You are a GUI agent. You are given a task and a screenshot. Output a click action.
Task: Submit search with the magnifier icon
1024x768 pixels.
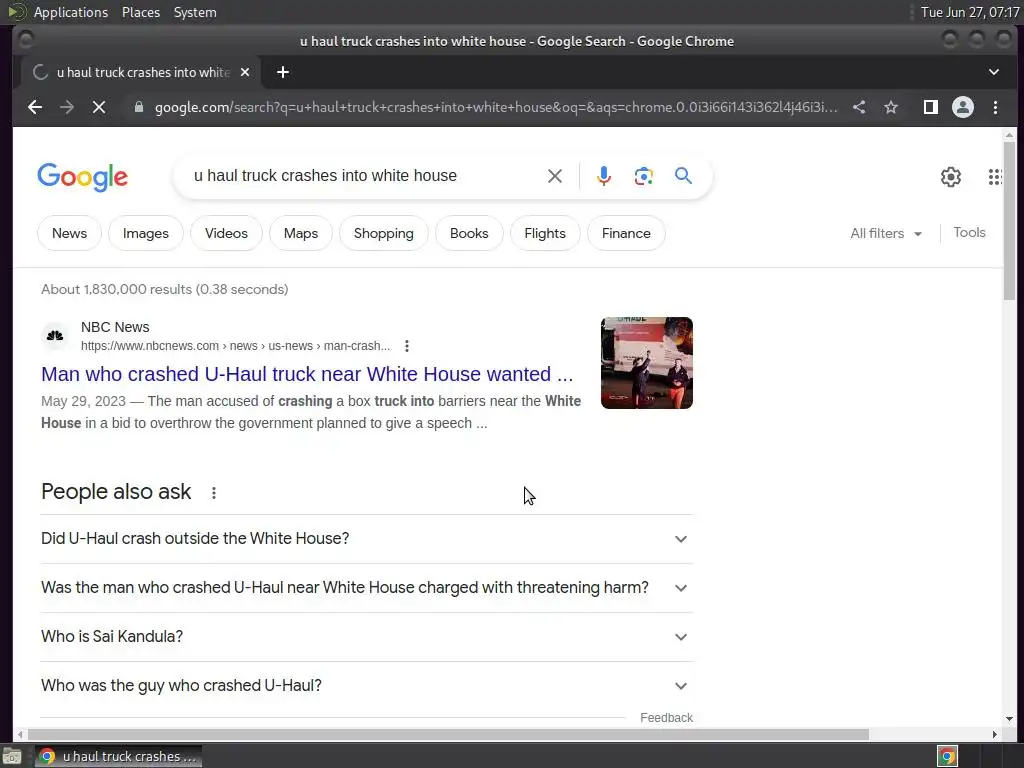(683, 176)
